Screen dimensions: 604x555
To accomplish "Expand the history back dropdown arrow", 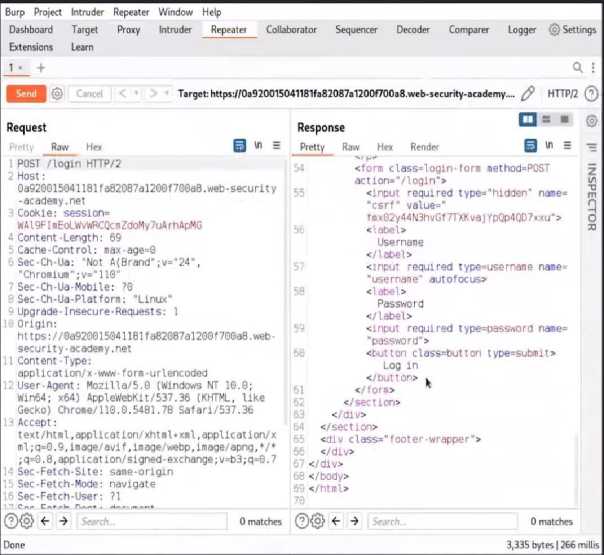I will pyautogui.click(x=136, y=93).
